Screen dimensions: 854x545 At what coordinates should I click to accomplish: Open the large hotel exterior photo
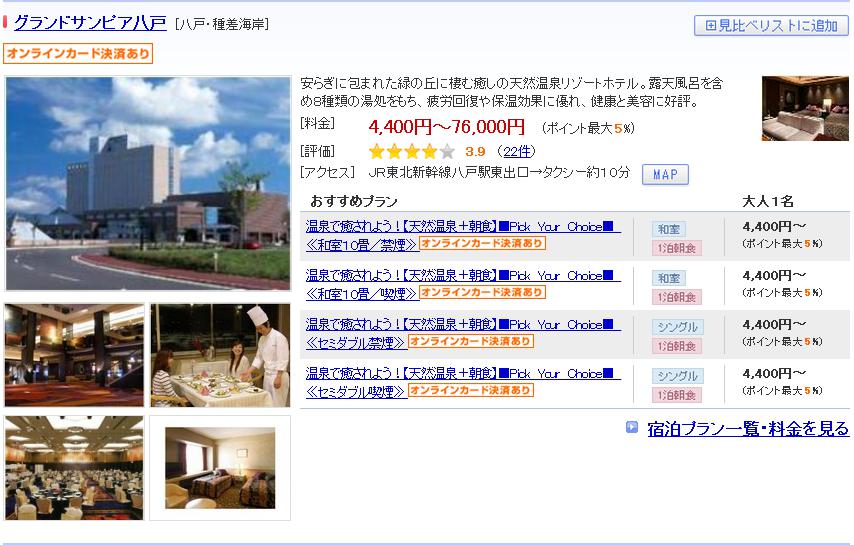148,183
